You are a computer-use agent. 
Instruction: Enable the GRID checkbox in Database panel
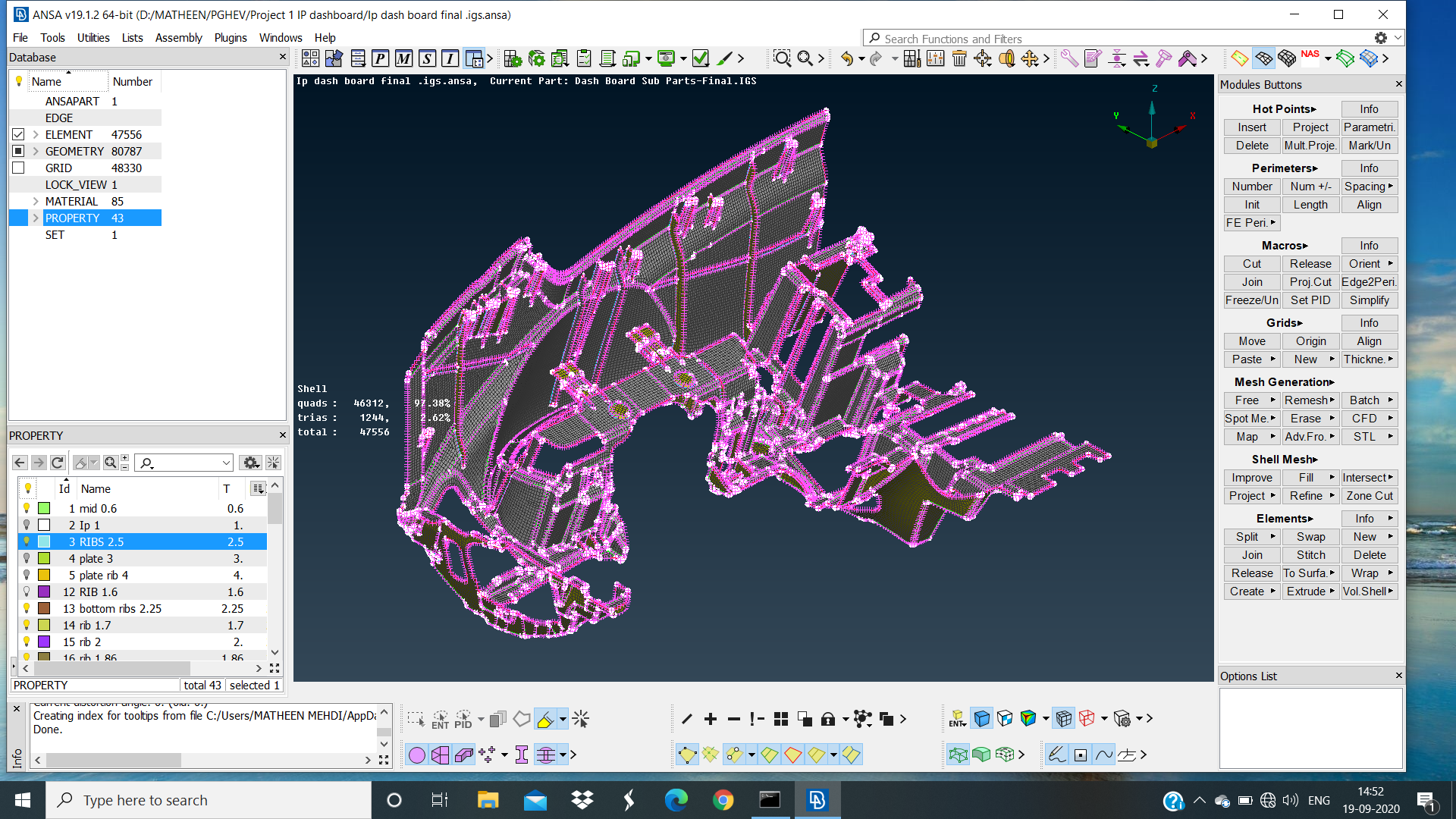click(19, 168)
